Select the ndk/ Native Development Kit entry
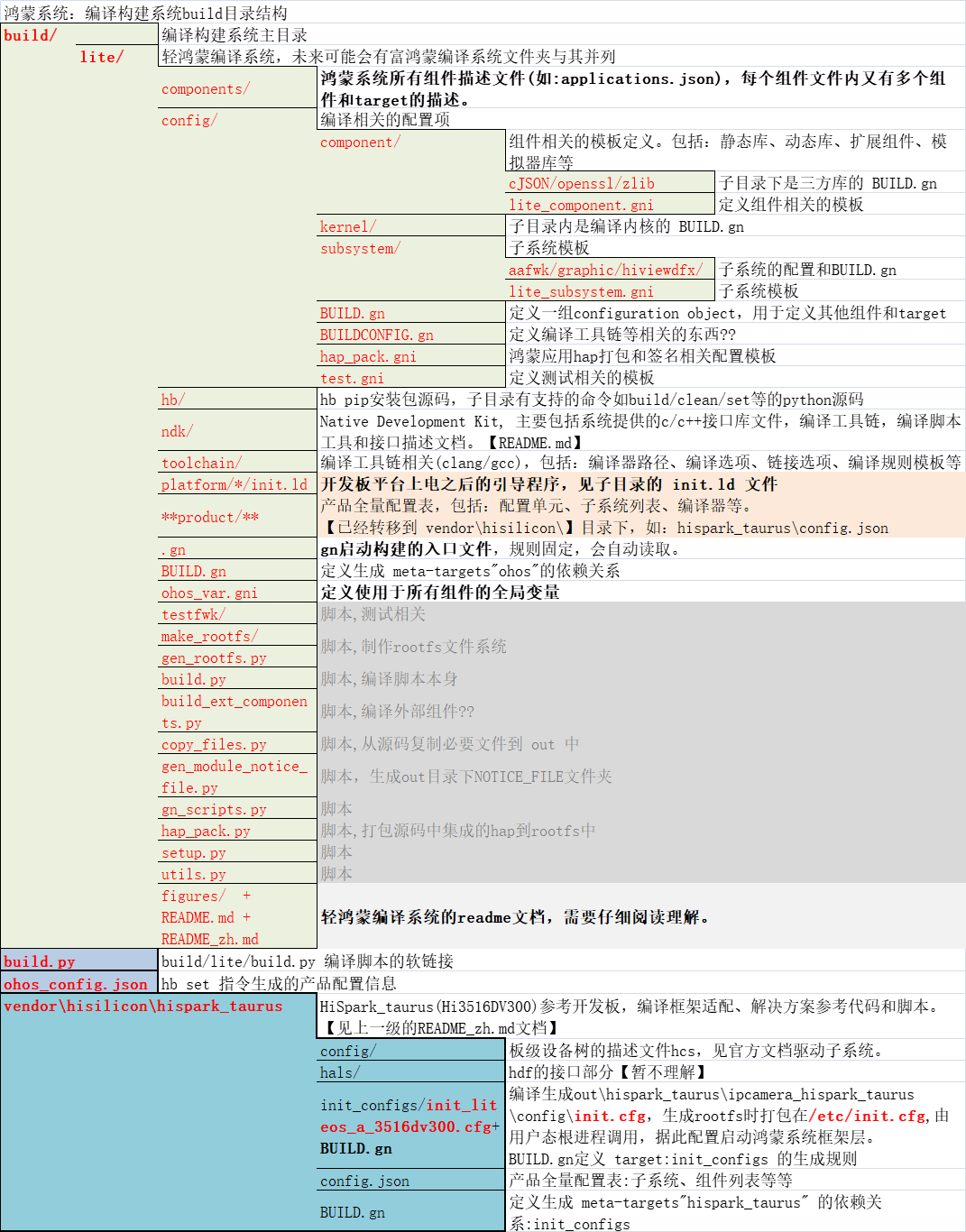This screenshot has height=1232, width=966. click(178, 431)
